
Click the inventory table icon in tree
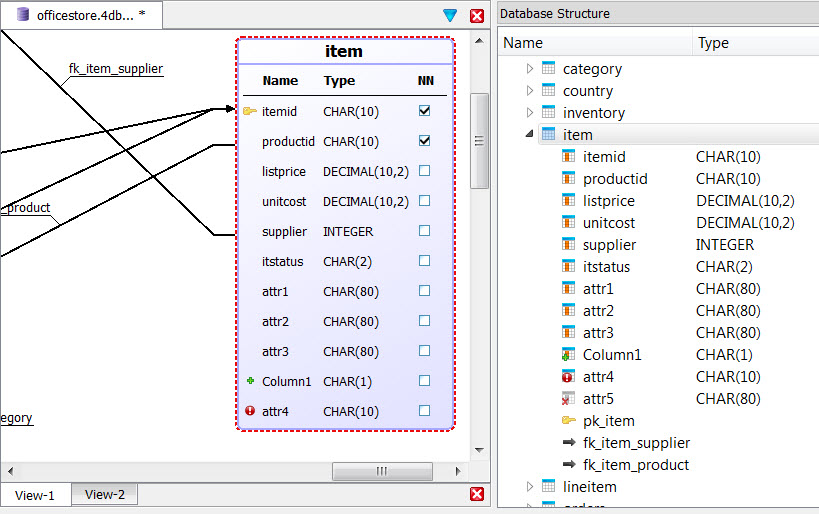[548, 113]
